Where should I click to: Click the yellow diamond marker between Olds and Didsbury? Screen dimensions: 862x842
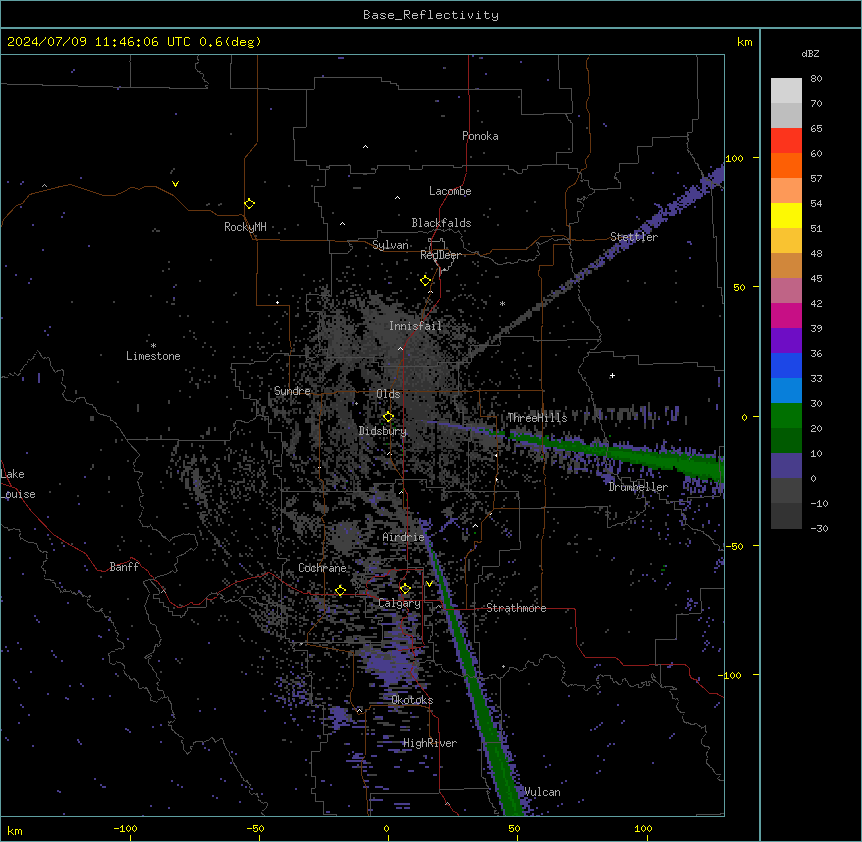point(388,417)
